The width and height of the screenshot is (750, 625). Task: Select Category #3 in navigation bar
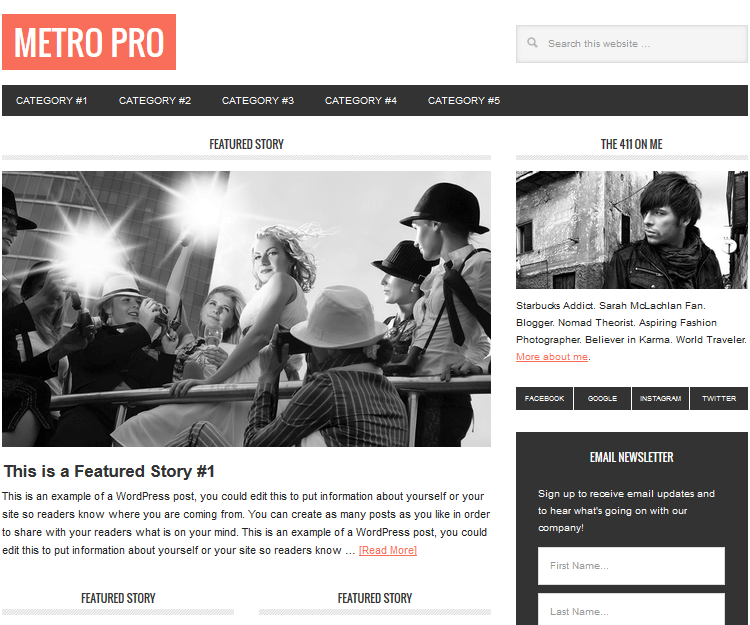click(258, 100)
